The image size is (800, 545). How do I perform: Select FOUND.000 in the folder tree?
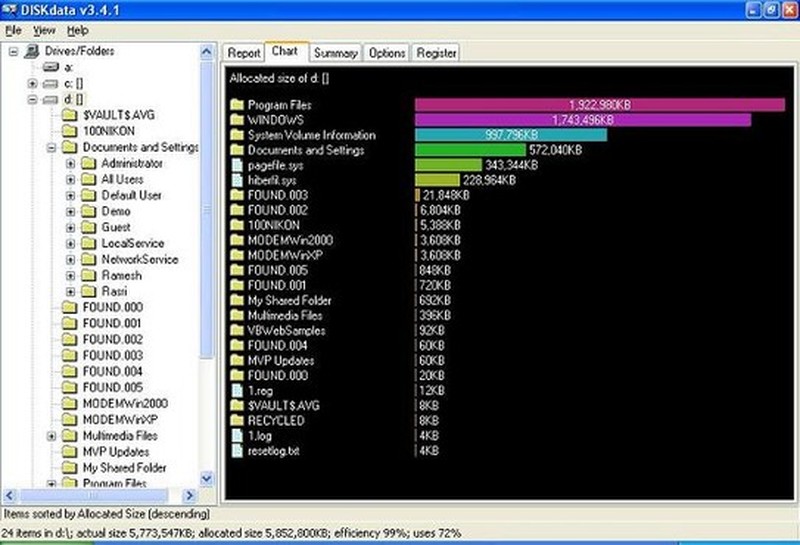(113, 307)
